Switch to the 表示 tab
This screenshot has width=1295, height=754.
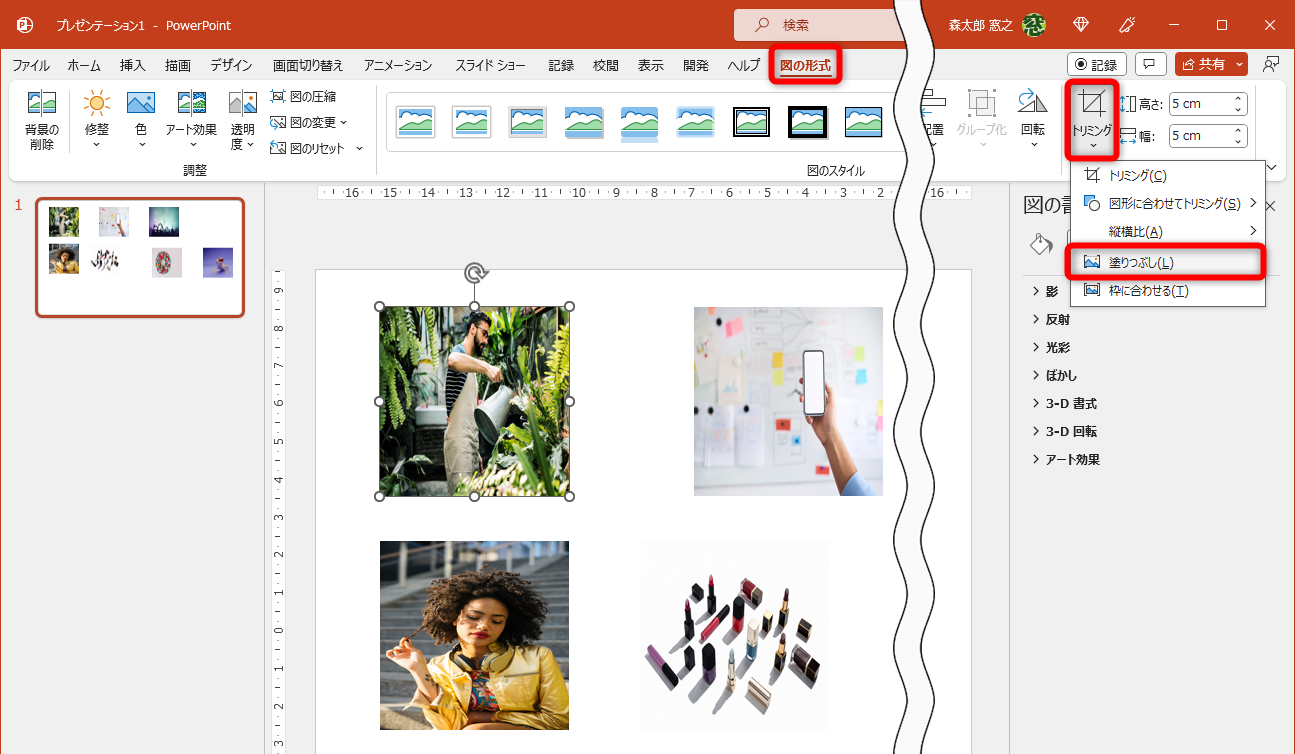coord(651,65)
